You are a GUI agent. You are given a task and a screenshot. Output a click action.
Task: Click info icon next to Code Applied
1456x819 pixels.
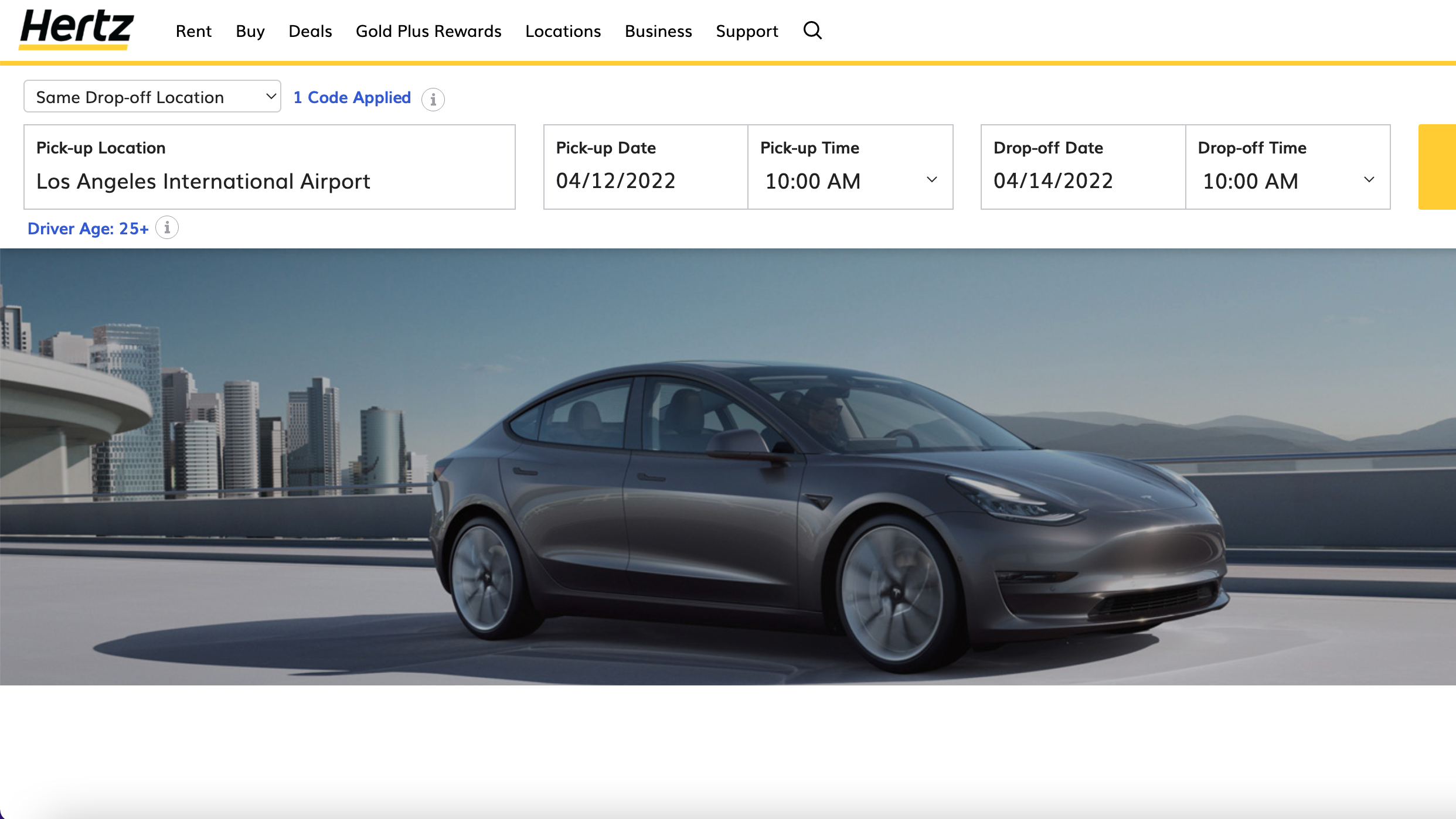(x=433, y=99)
